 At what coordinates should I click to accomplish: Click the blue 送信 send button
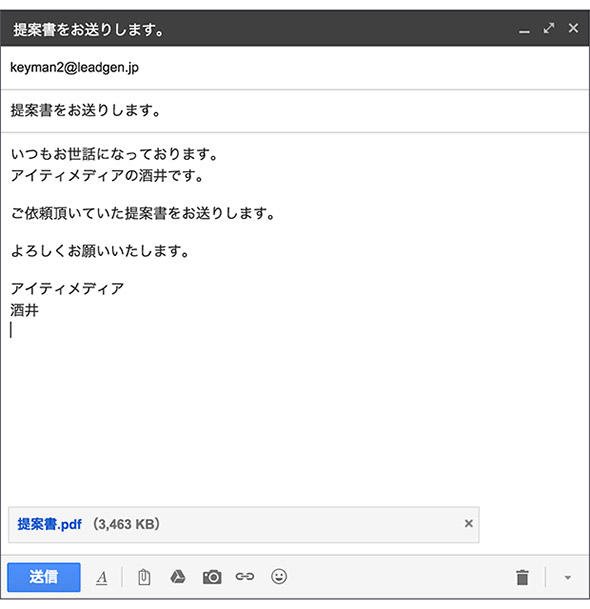tap(44, 577)
